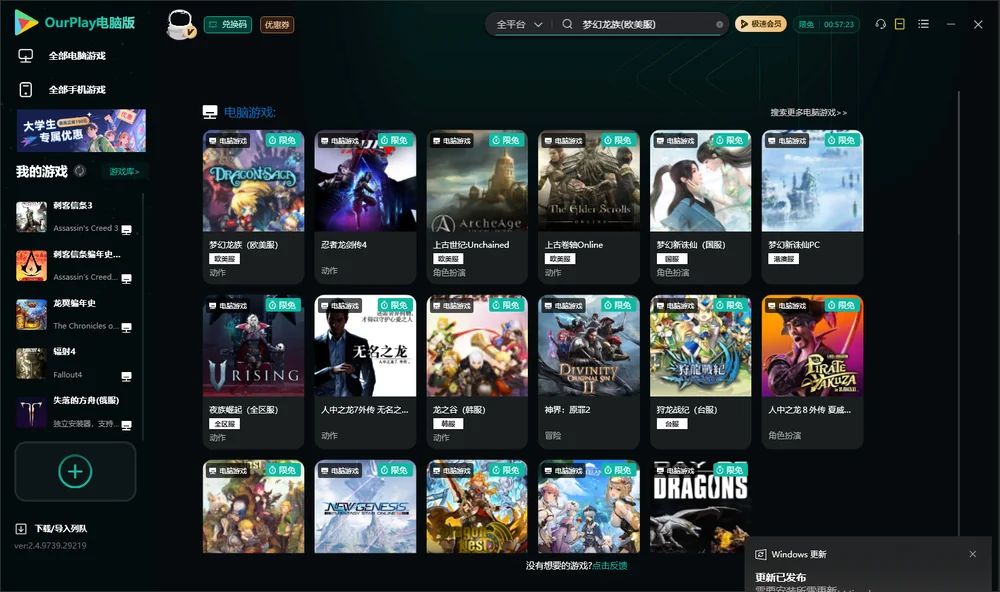Open 刺客信条编年史 from my games

(x=74, y=265)
